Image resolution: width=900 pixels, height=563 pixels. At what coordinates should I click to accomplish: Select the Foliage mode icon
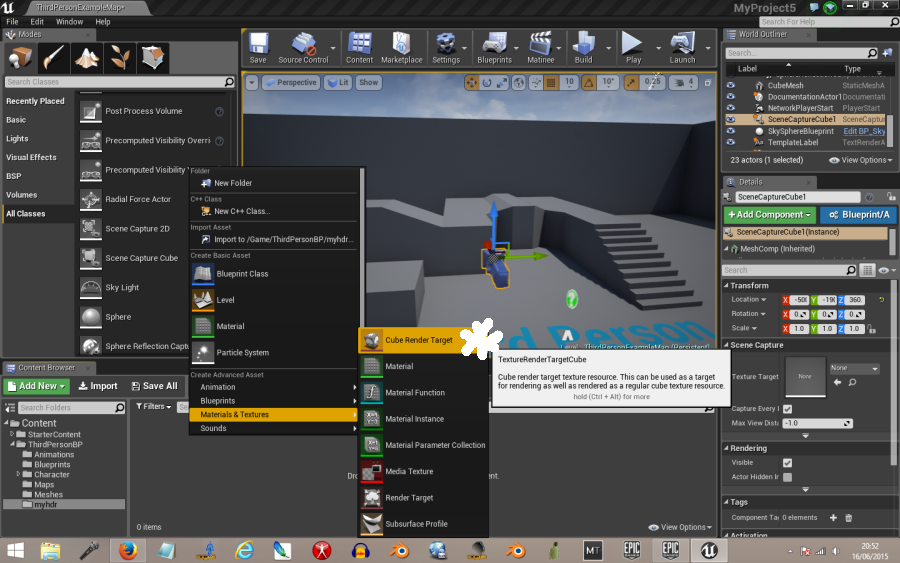pos(120,57)
